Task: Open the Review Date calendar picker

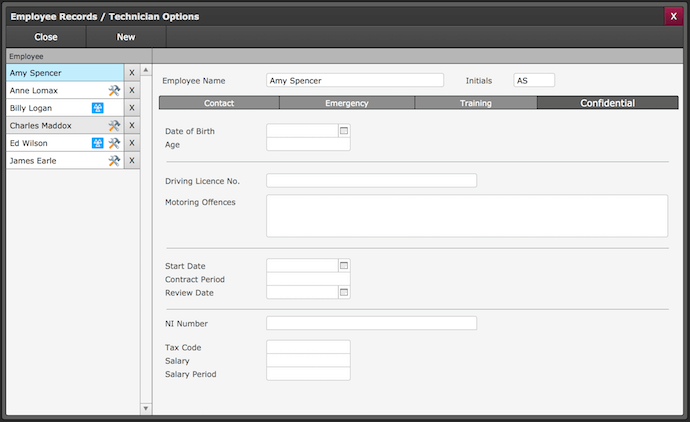Action: click(344, 292)
